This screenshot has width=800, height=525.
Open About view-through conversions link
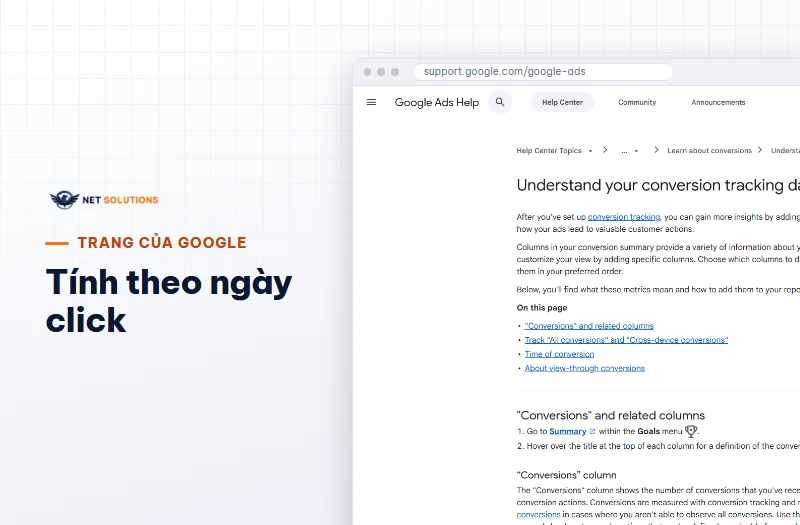pos(585,368)
